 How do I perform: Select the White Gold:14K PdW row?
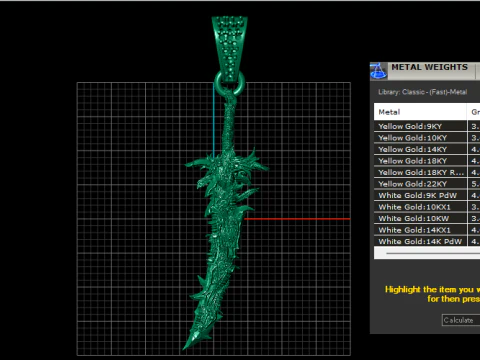(427, 241)
